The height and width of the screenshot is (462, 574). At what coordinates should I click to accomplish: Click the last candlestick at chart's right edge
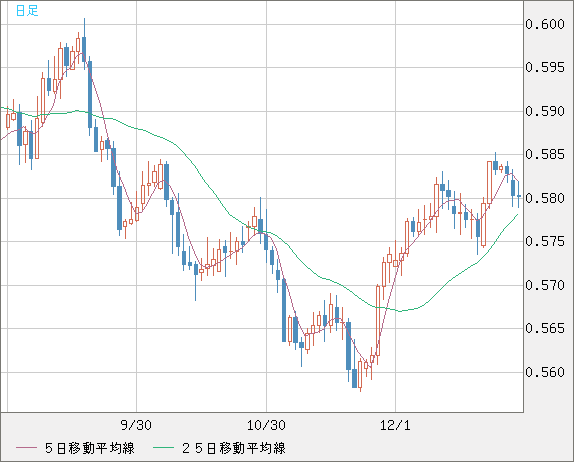click(519, 194)
